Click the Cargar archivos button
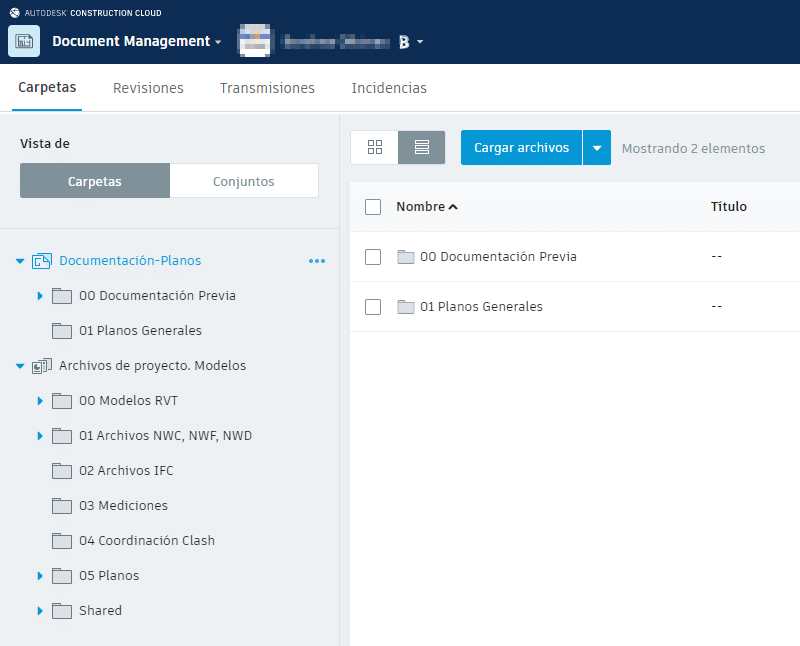This screenshot has height=646, width=800. (x=521, y=147)
